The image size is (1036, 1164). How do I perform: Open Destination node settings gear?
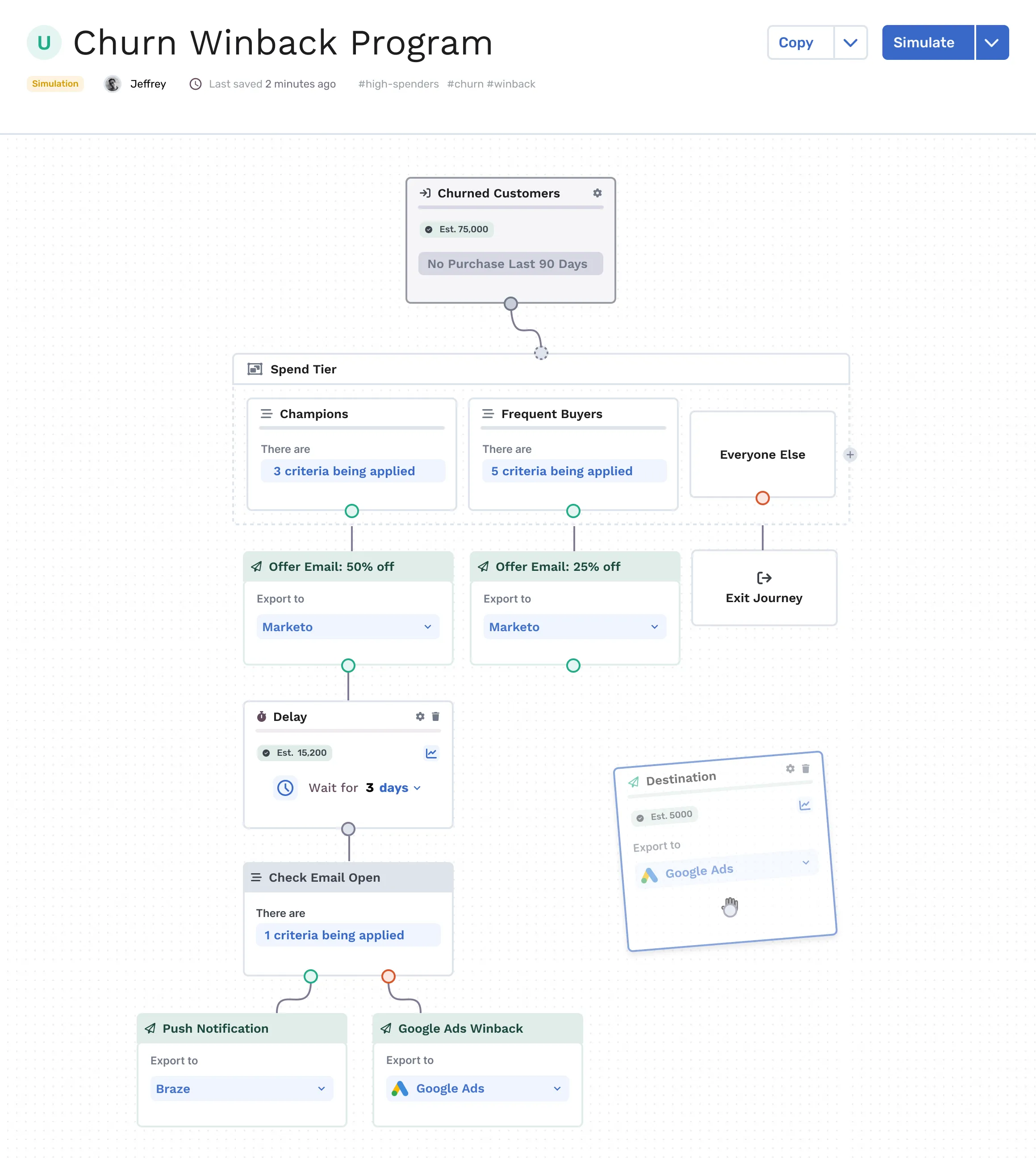pyautogui.click(x=790, y=769)
